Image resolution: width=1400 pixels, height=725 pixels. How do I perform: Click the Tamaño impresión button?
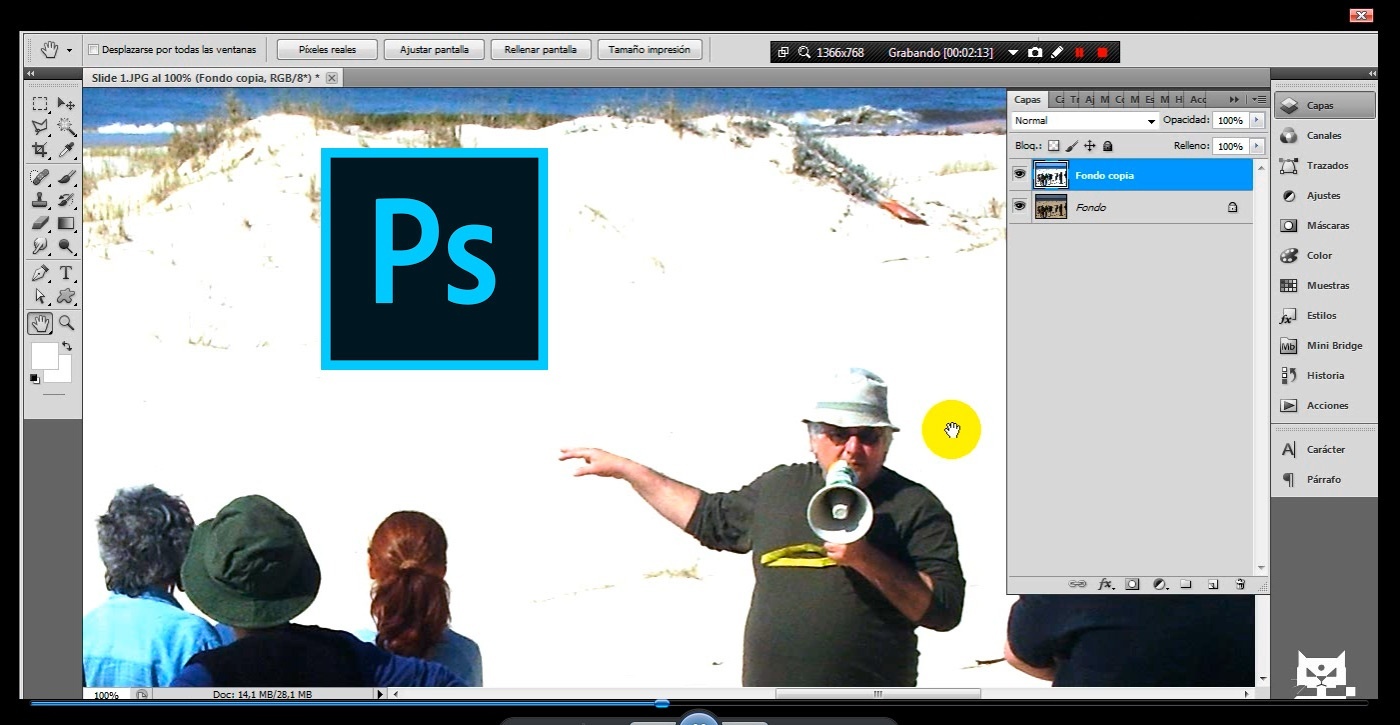(650, 49)
